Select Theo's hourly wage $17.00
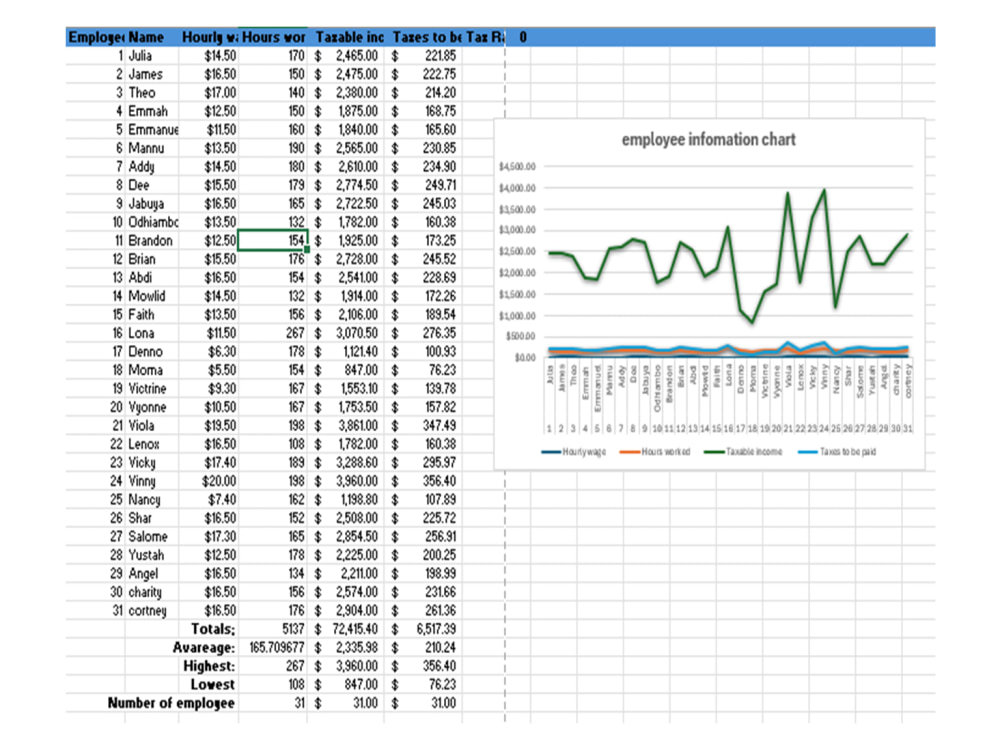The height and width of the screenshot is (750, 1000). tap(209, 92)
